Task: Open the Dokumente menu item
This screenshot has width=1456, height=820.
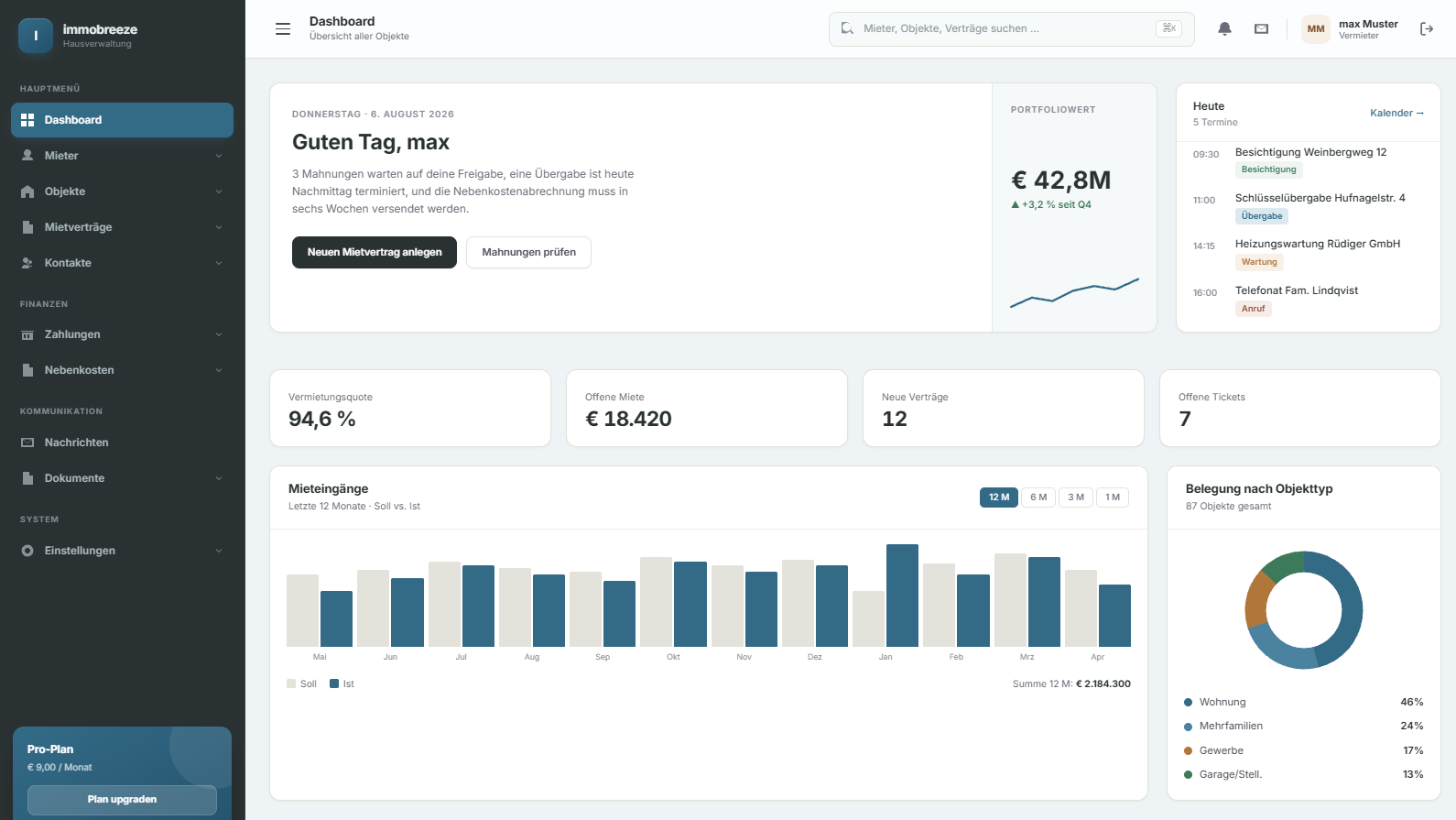Action: pyautogui.click(x=122, y=478)
